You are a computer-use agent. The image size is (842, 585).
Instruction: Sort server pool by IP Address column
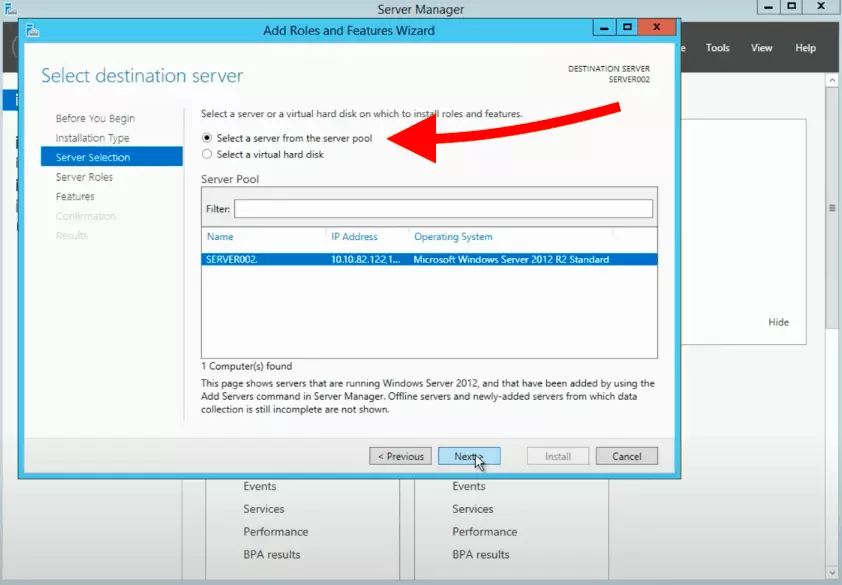click(x=354, y=236)
